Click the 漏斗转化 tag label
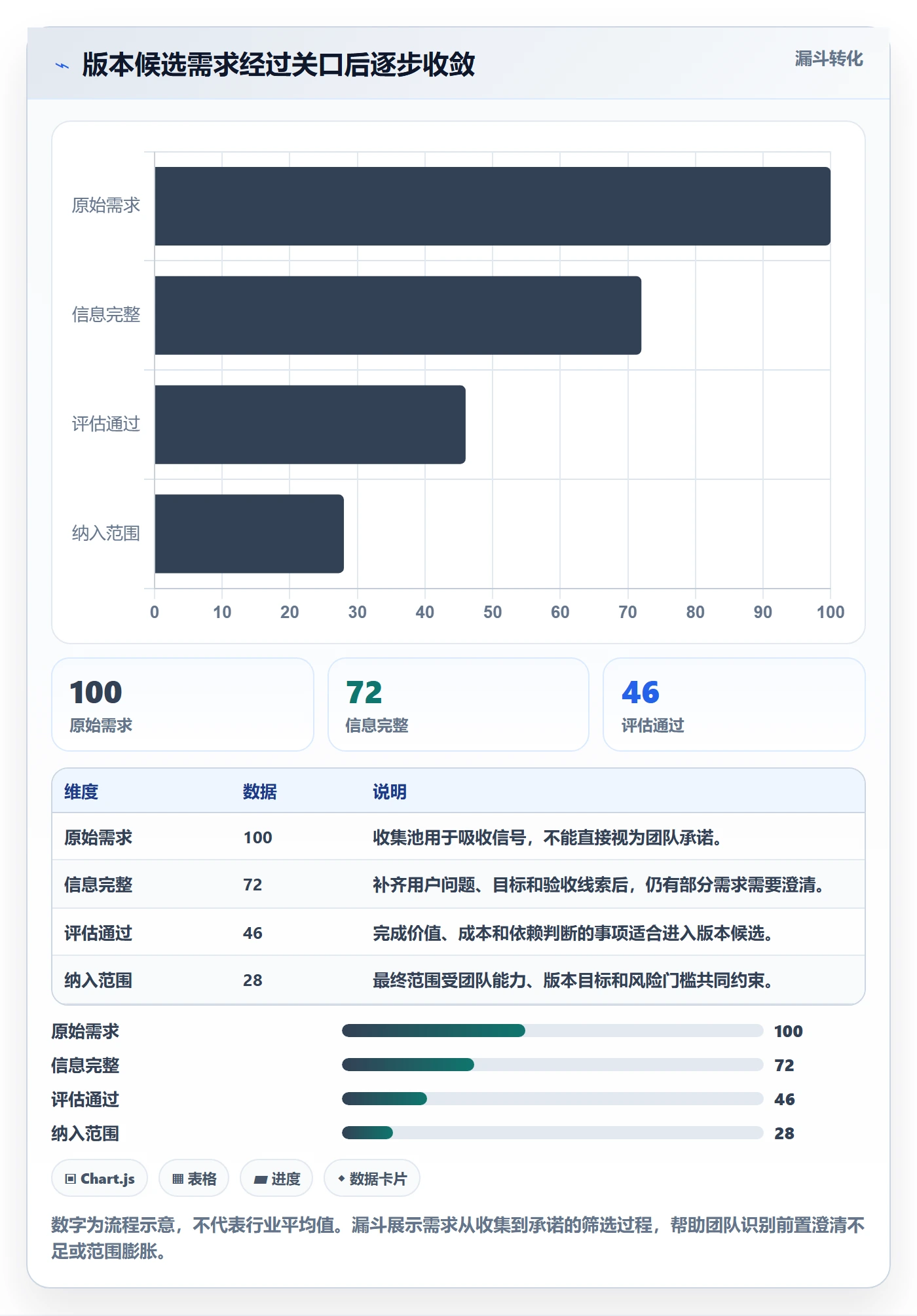Viewport: 917px width, 1316px height. (829, 59)
